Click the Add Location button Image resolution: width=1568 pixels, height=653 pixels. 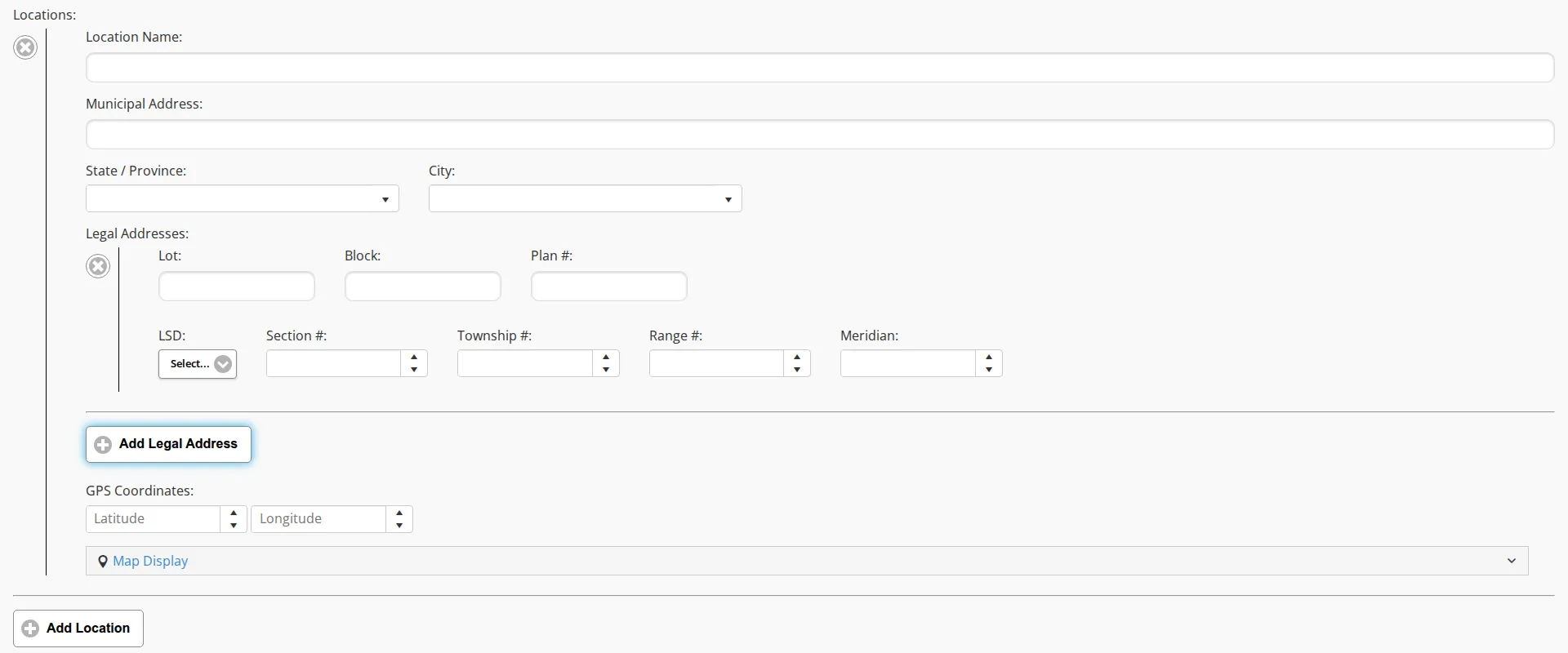(78, 629)
